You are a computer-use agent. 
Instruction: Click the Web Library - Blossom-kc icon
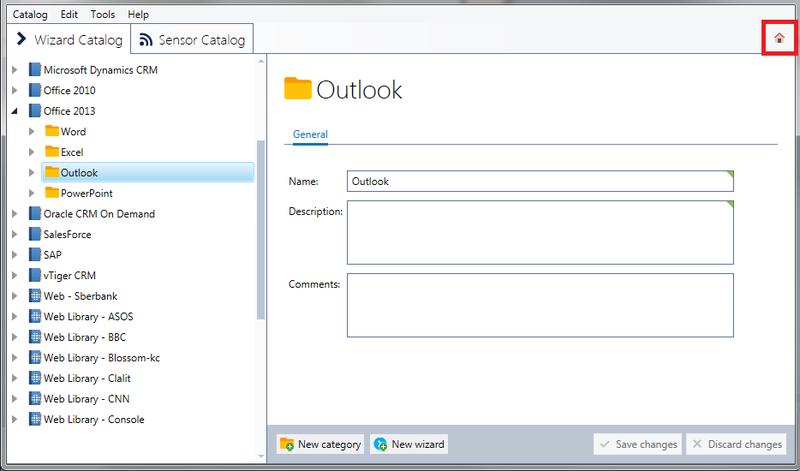(35, 358)
